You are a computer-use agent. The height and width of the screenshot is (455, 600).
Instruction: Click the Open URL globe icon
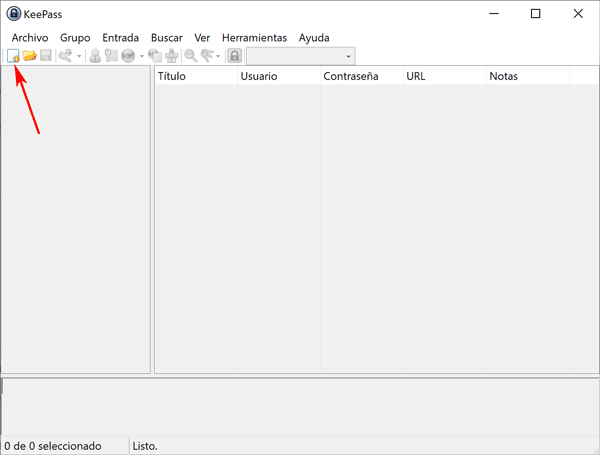click(128, 56)
